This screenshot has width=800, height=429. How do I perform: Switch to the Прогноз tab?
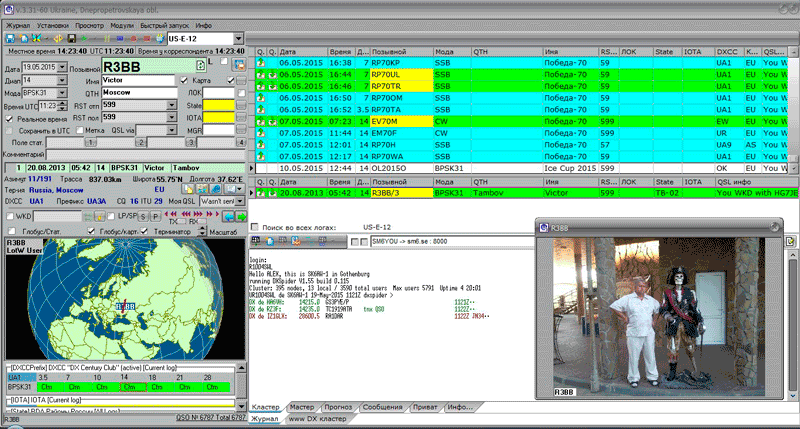point(339,407)
